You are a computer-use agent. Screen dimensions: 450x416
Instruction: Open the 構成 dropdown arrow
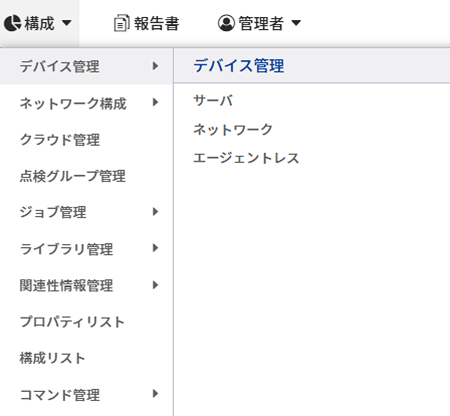67,23
